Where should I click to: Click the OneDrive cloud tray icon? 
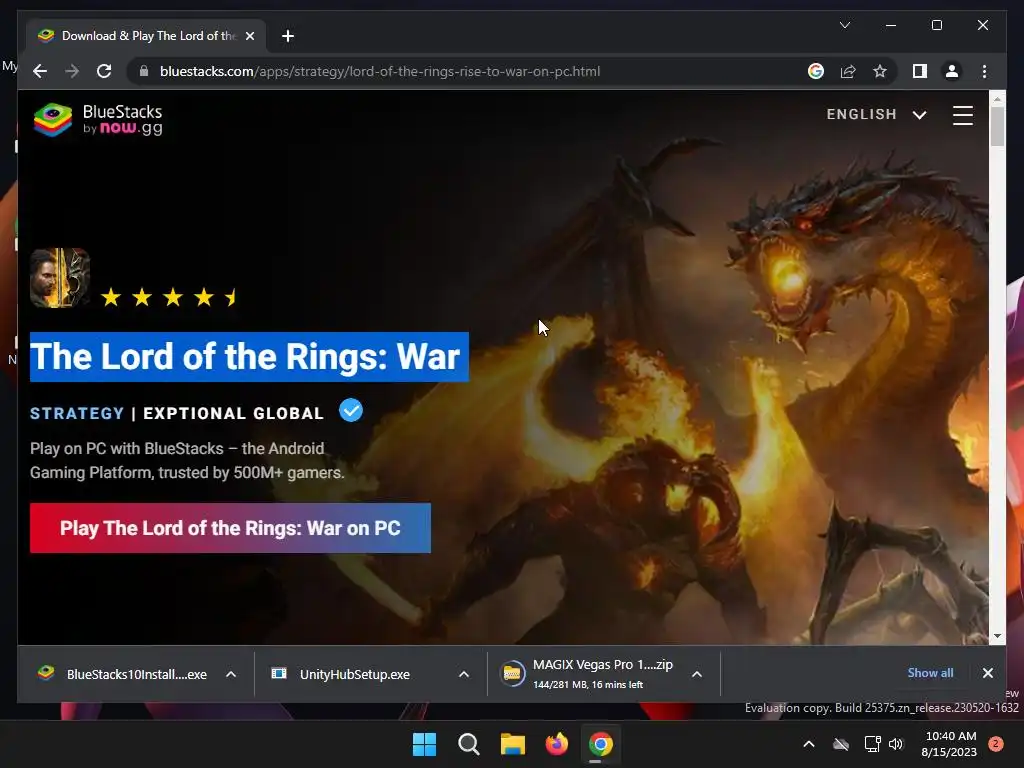point(841,744)
